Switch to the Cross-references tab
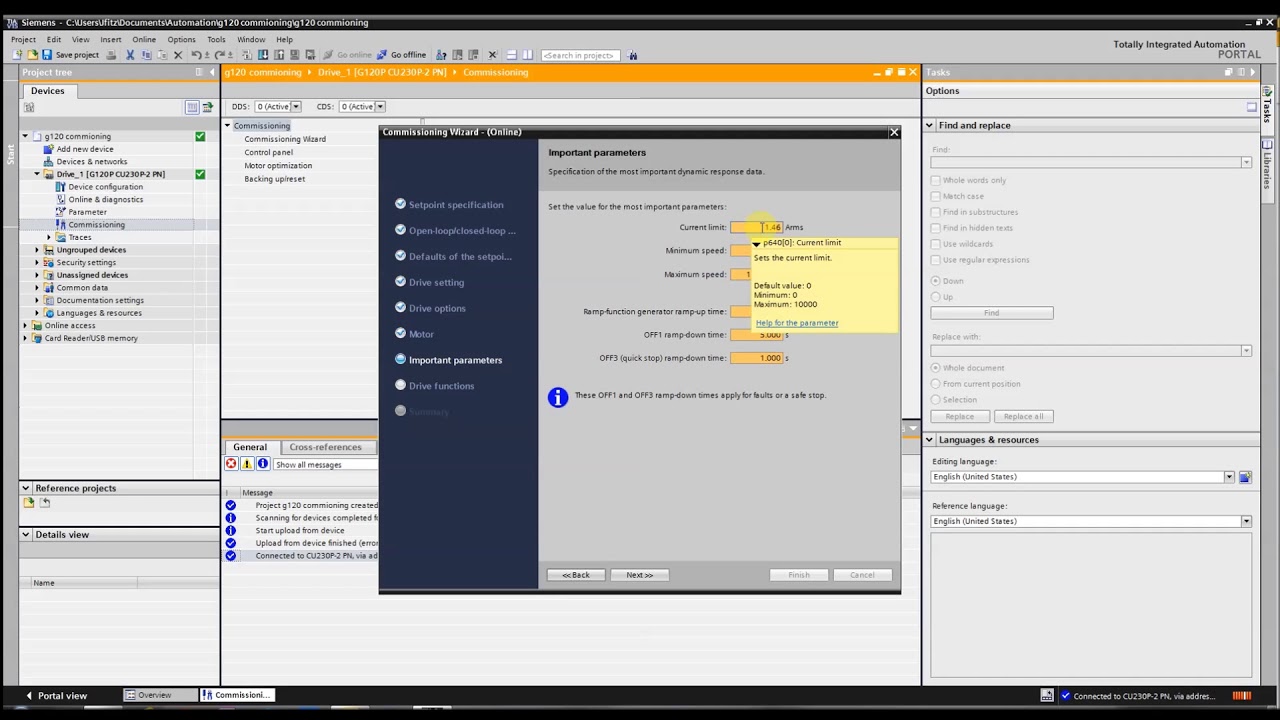 click(326, 447)
